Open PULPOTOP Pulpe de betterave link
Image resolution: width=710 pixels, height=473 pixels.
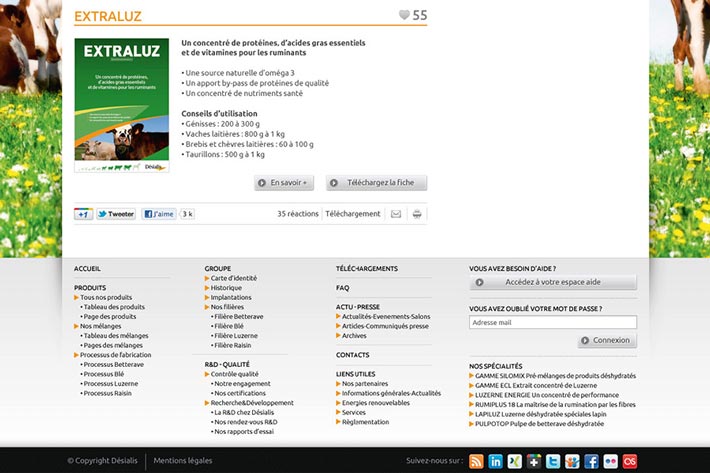click(539, 424)
